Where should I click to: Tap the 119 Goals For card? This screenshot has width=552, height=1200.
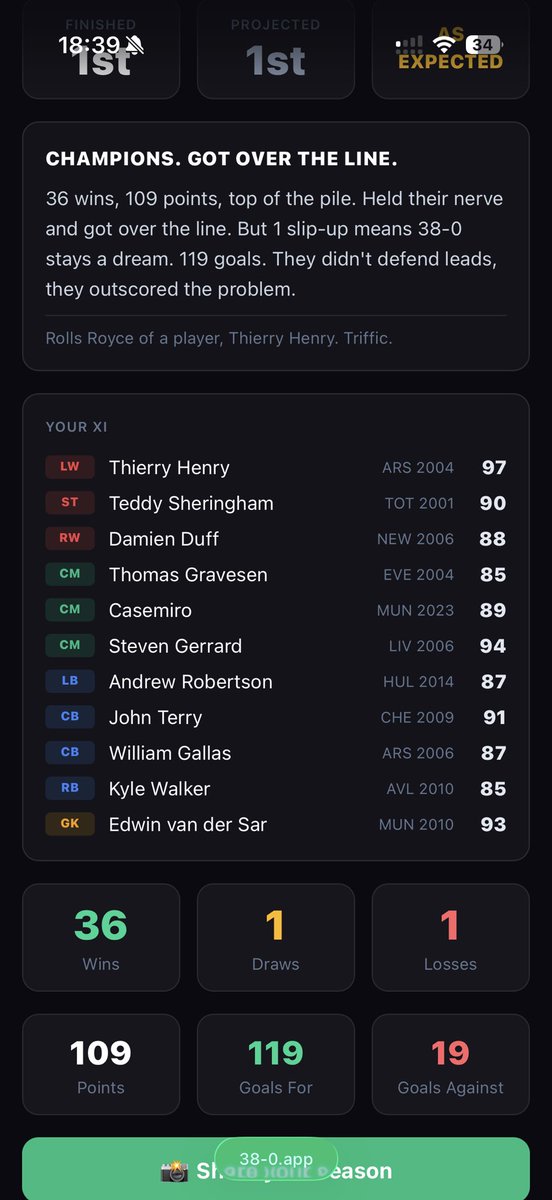pyautogui.click(x=276, y=1064)
